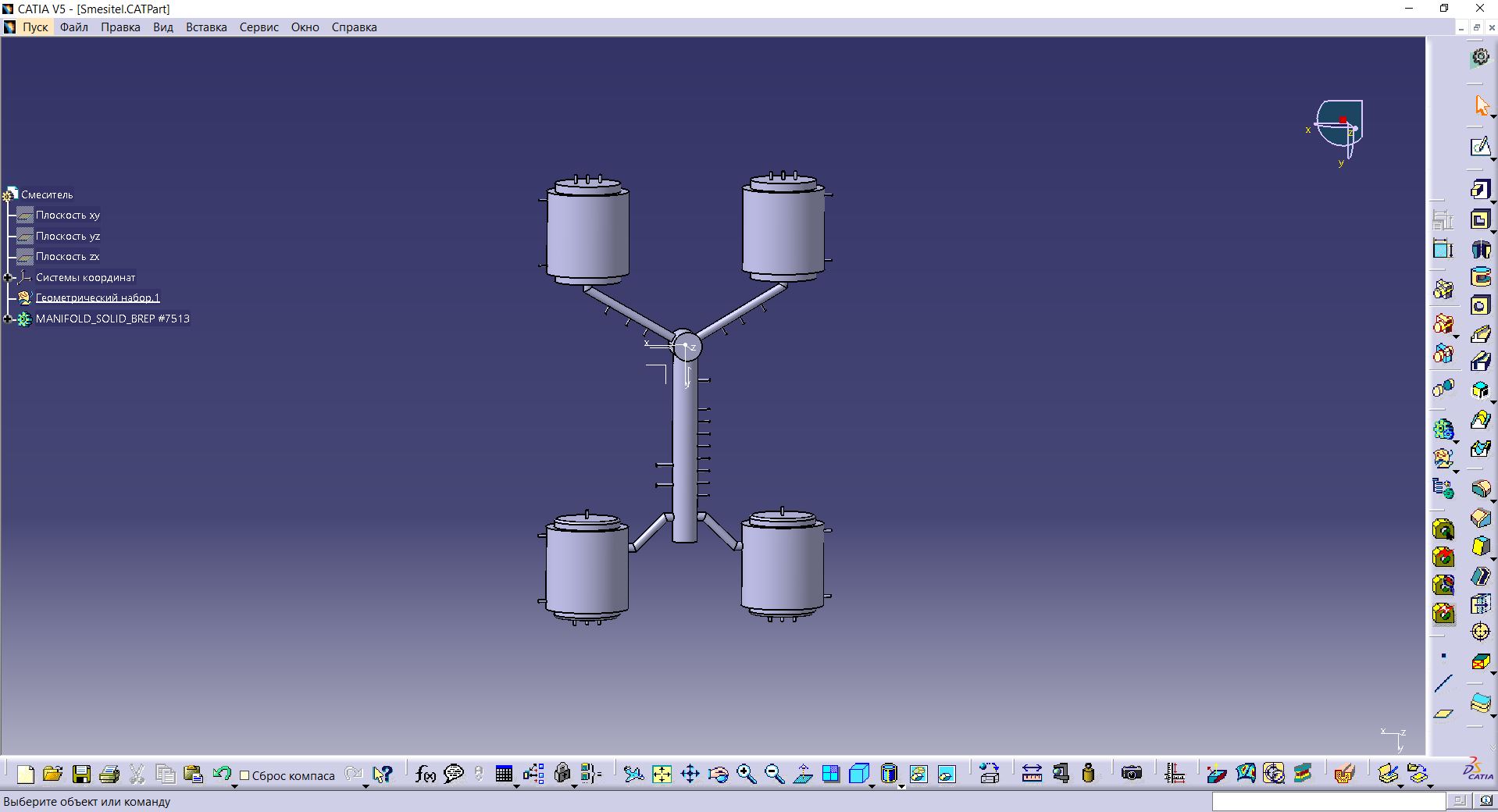The image size is (1498, 812).
Task: Open the Formula f(x) tool
Action: coord(426,774)
